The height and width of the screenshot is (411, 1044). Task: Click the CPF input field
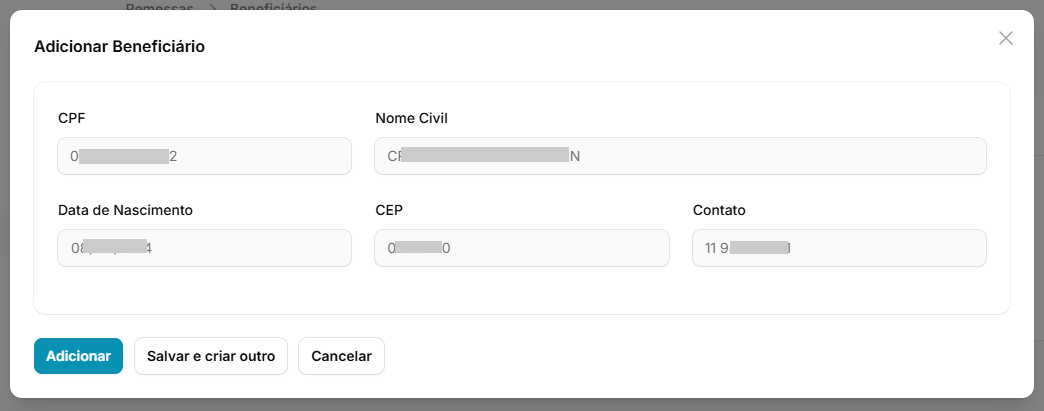click(x=205, y=156)
